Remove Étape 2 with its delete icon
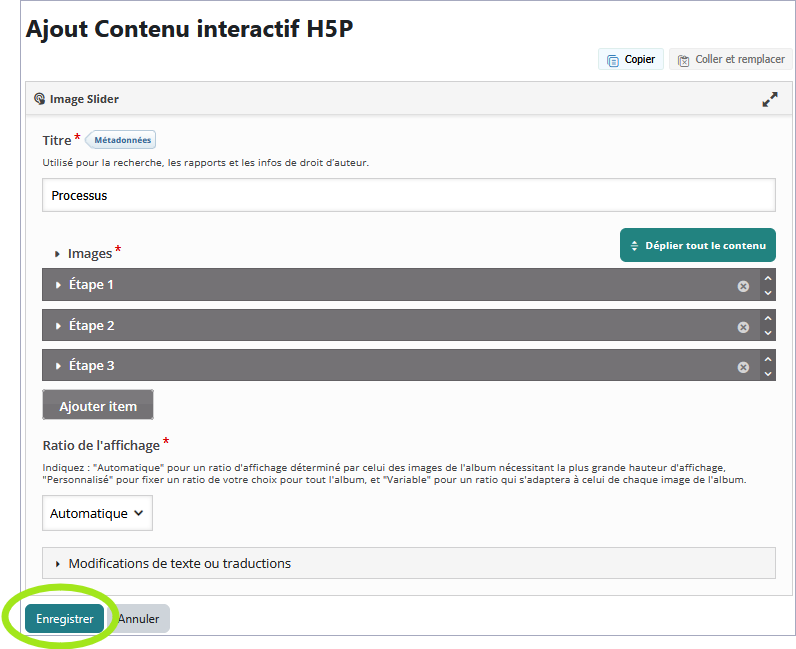Image resolution: width=796 pixels, height=649 pixels. 743,327
